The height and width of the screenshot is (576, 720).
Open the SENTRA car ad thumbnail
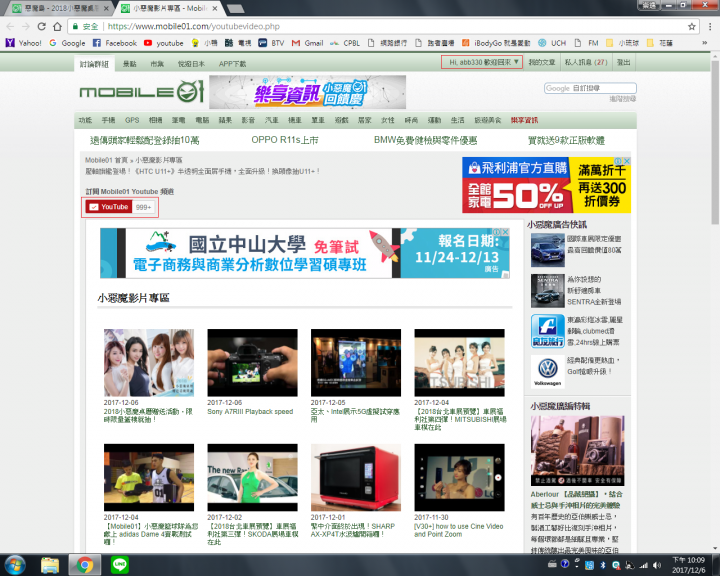547,291
